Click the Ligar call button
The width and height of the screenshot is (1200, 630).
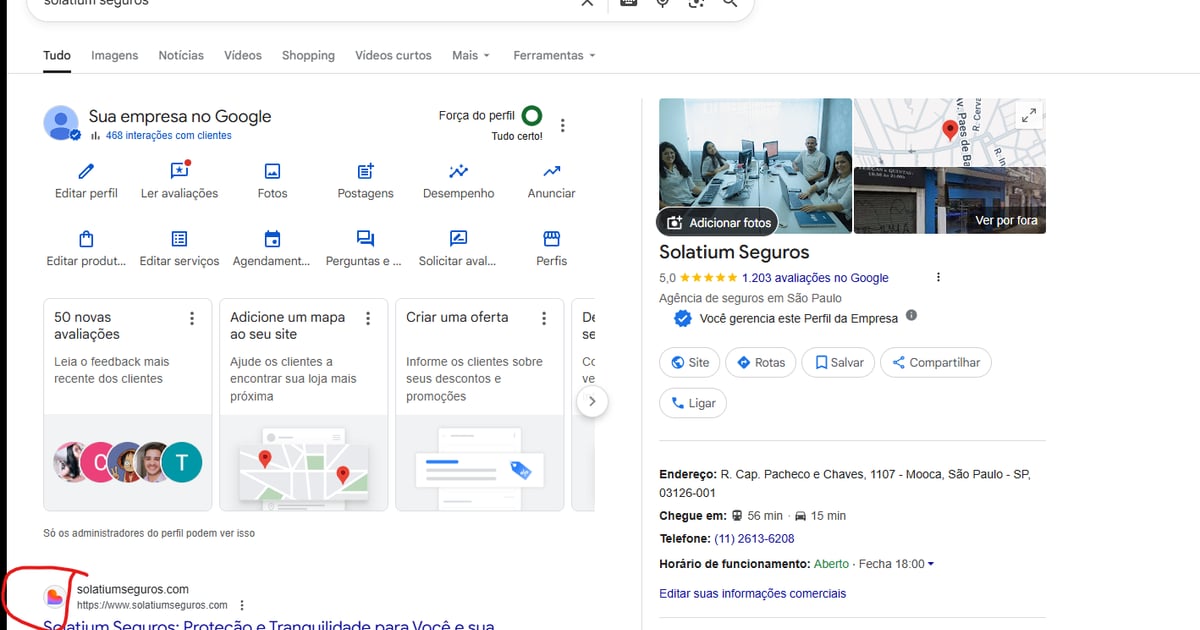693,403
